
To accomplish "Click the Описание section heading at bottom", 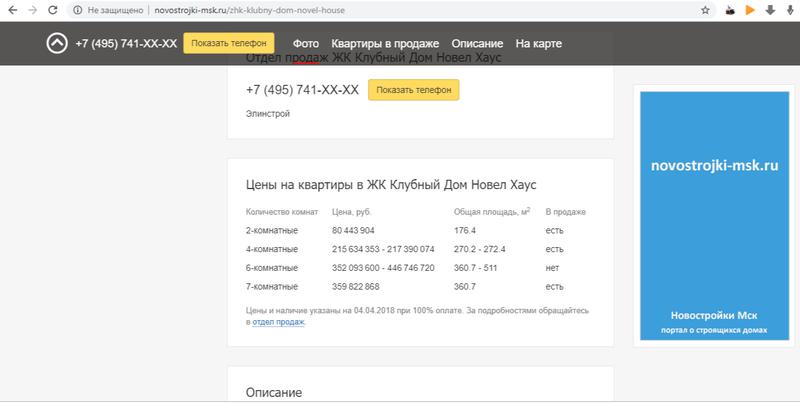I will pos(273,393).
